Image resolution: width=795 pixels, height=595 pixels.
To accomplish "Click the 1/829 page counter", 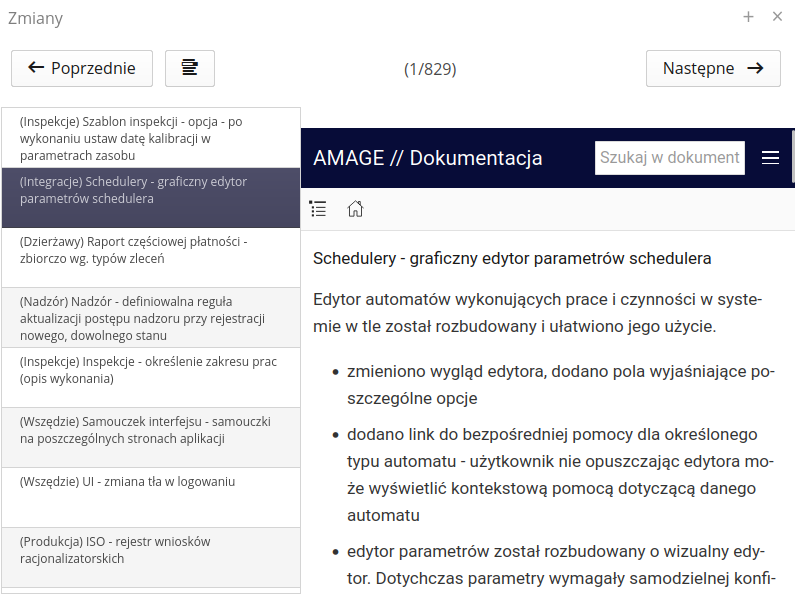I will coord(430,69).
